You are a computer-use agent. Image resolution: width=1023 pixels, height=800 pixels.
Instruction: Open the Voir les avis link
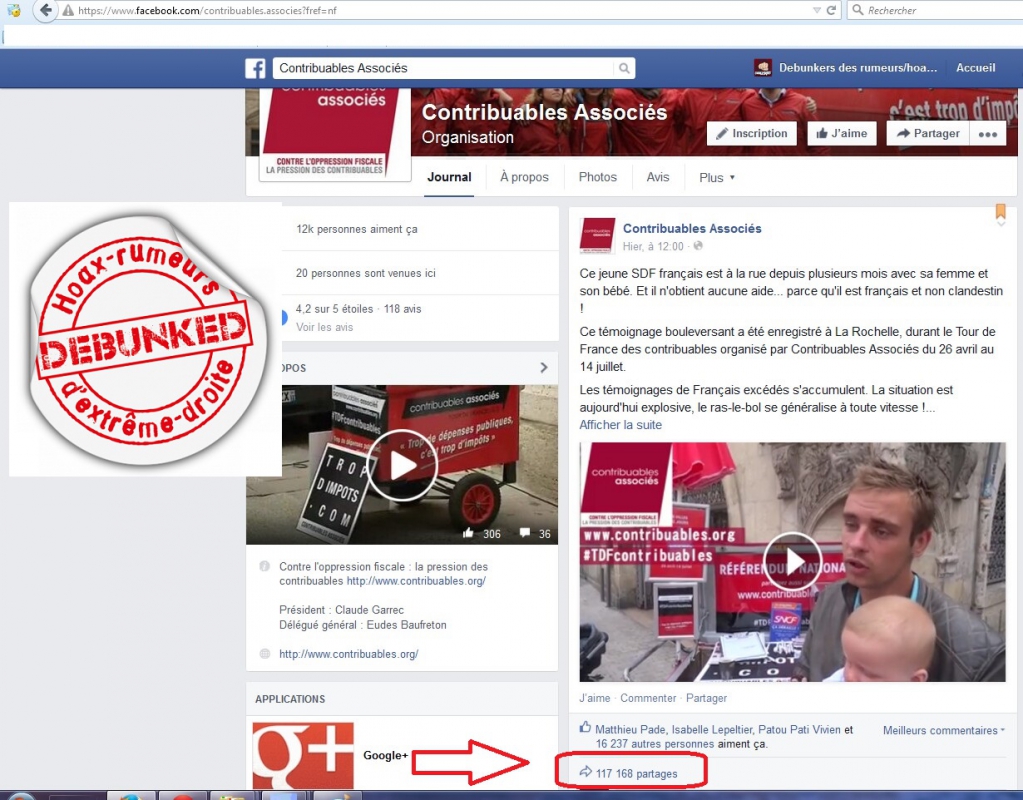pyautogui.click(x=324, y=327)
